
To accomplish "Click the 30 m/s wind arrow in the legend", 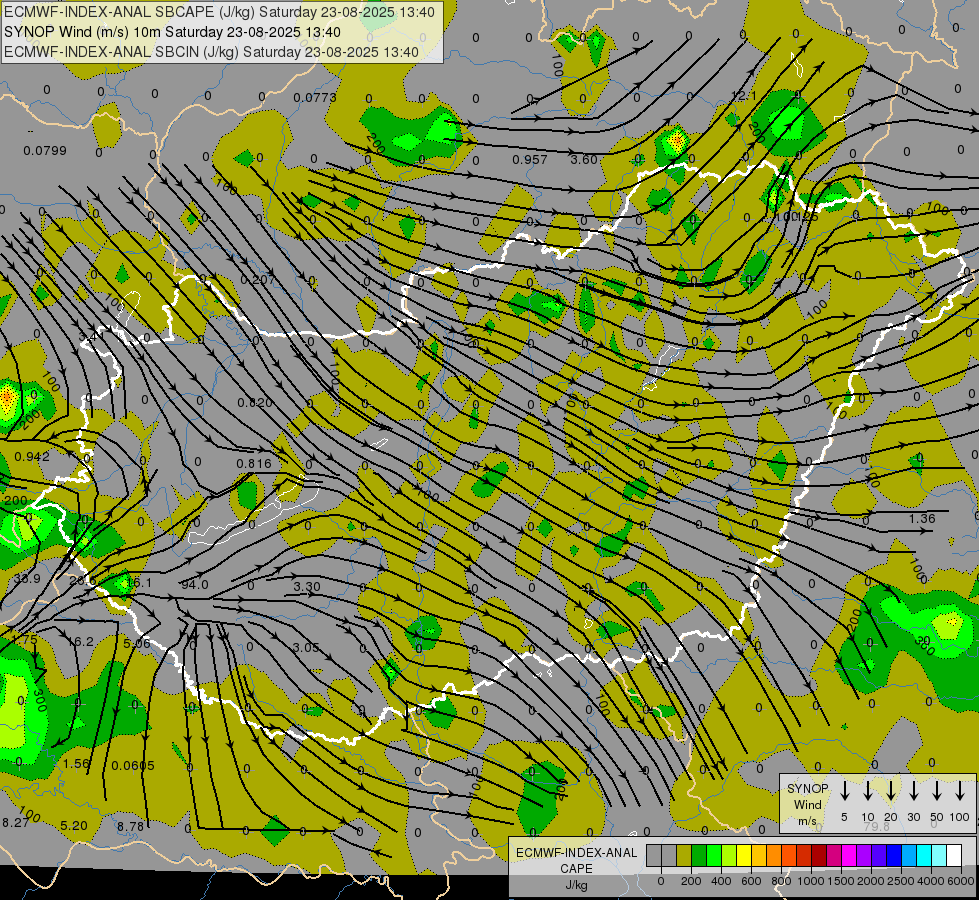I will (913, 790).
